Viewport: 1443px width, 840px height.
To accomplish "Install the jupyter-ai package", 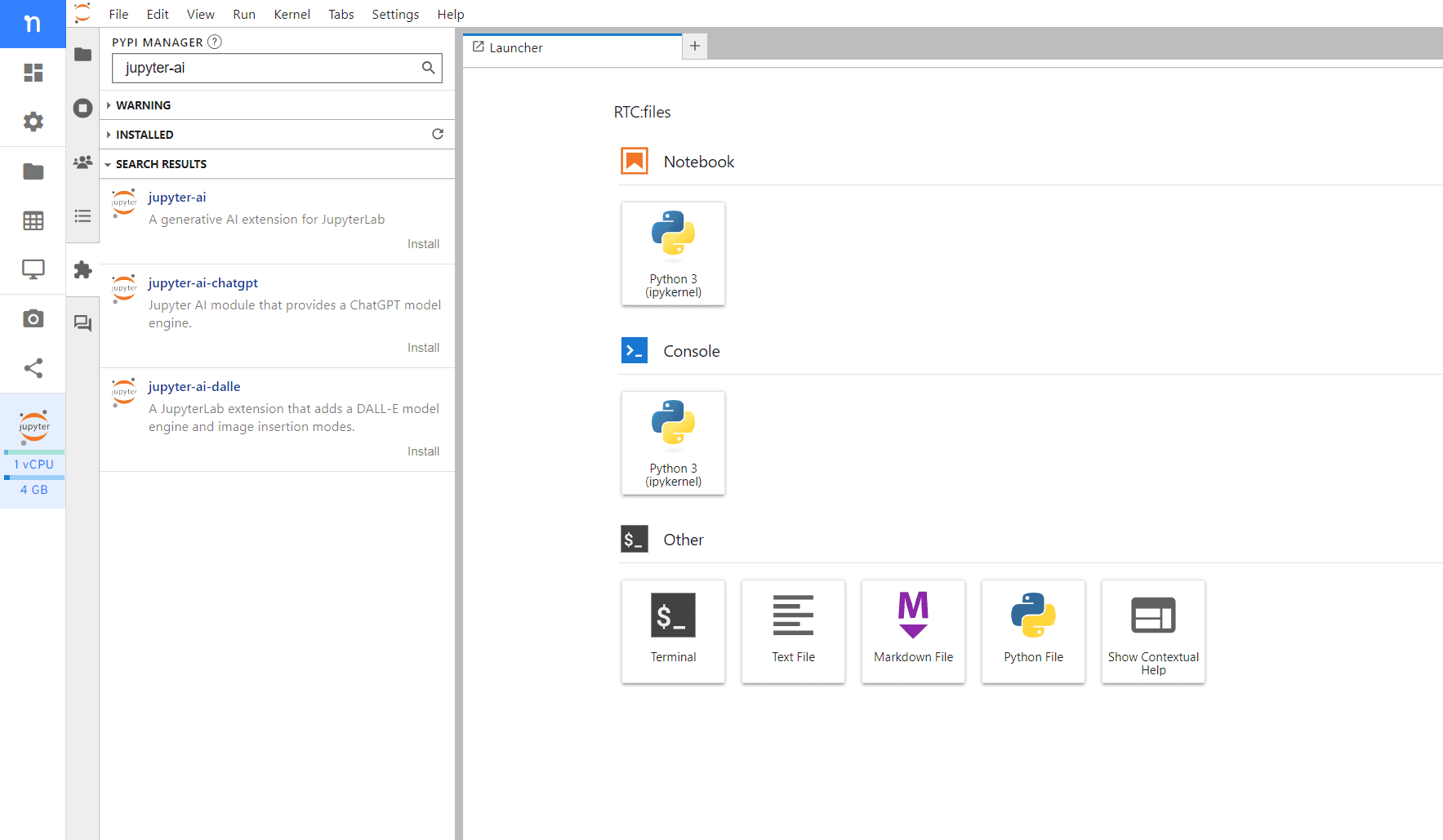I will [423, 244].
